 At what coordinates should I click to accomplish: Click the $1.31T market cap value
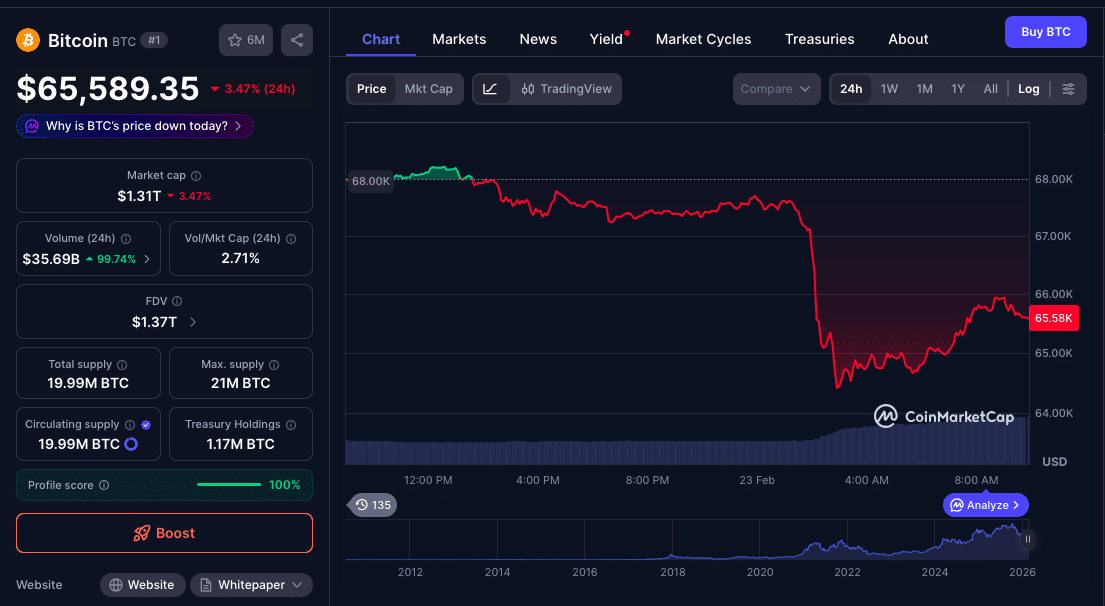tap(139, 196)
